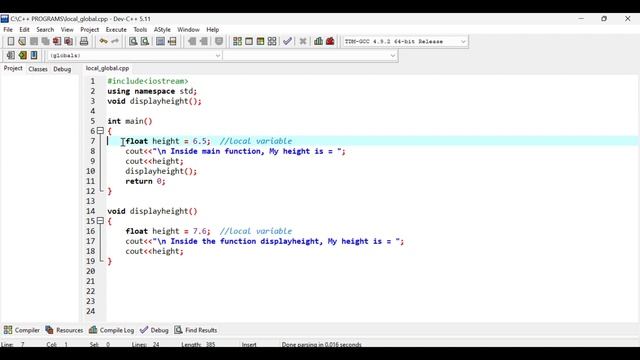Screen dimensions: 640x360
Task: Click the New file toolbar icon
Action: 11,41
